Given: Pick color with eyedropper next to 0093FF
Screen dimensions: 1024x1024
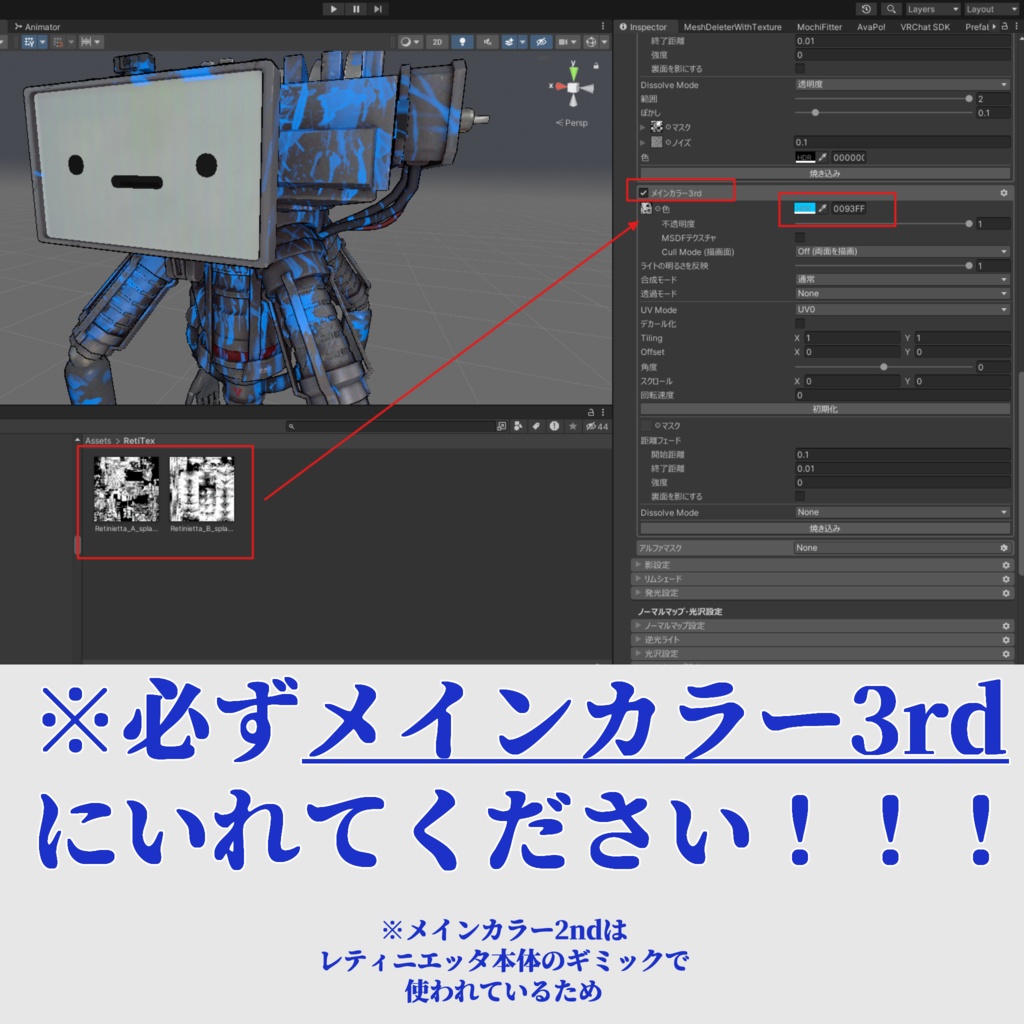Looking at the screenshot, I should click(x=823, y=208).
